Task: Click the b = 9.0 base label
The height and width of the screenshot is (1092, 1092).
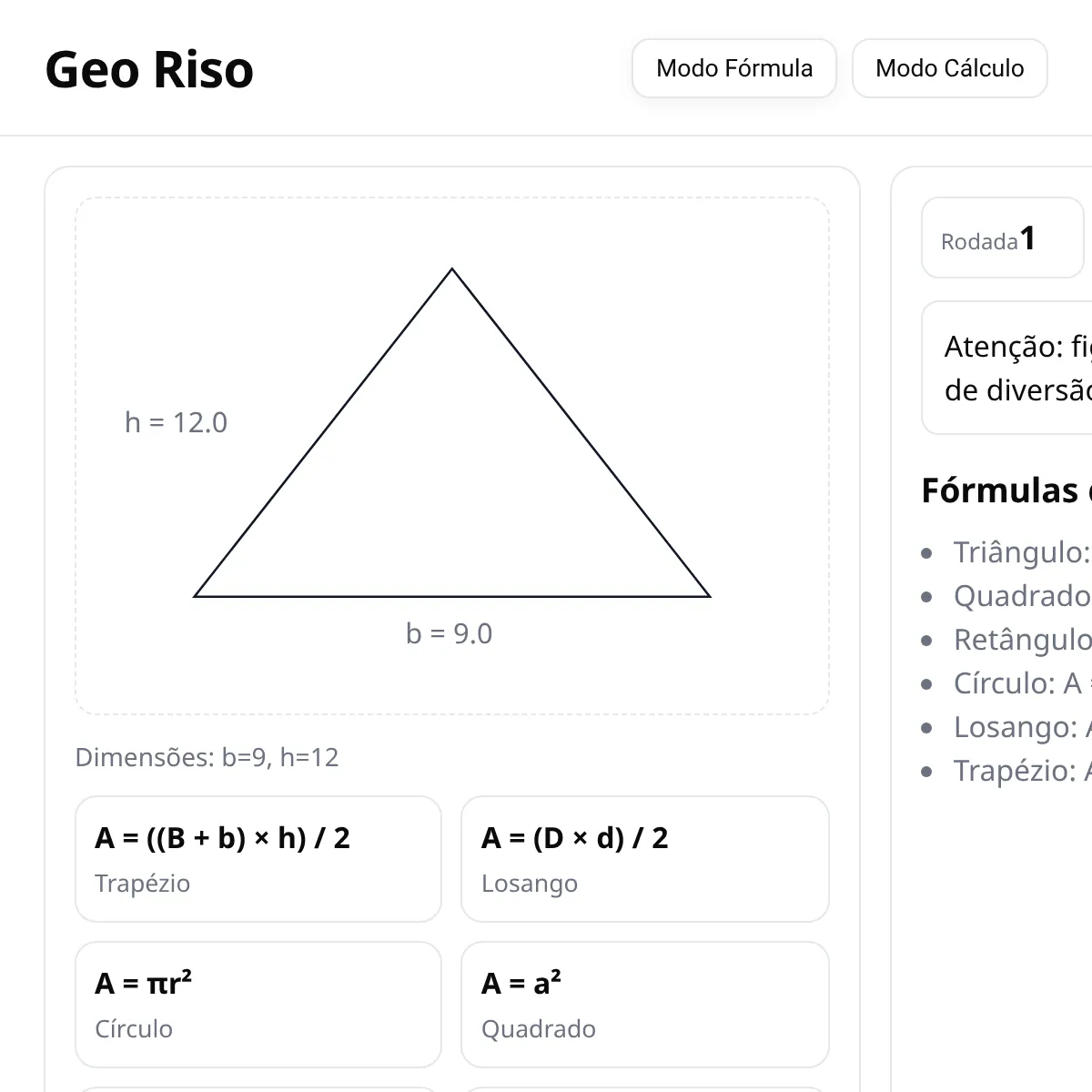Action: coord(449,633)
